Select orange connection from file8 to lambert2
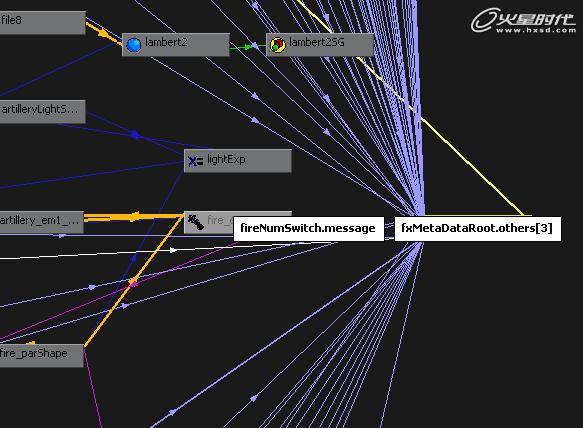Image resolution: width=583 pixels, height=428 pixels. 104,33
